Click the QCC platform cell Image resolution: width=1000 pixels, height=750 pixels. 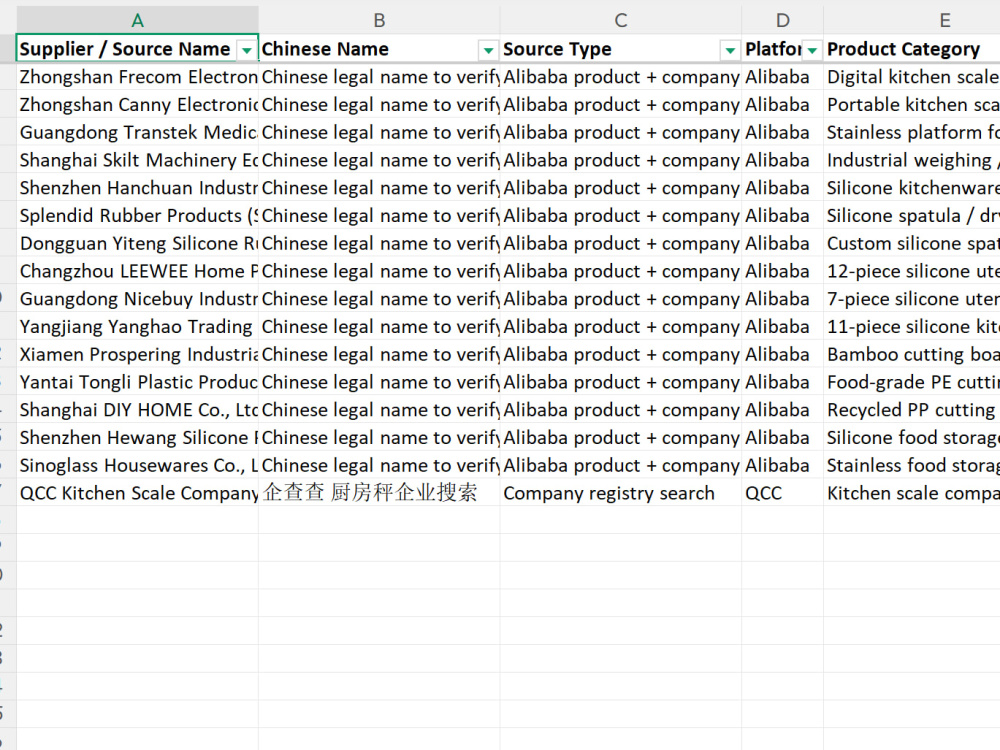pos(783,493)
